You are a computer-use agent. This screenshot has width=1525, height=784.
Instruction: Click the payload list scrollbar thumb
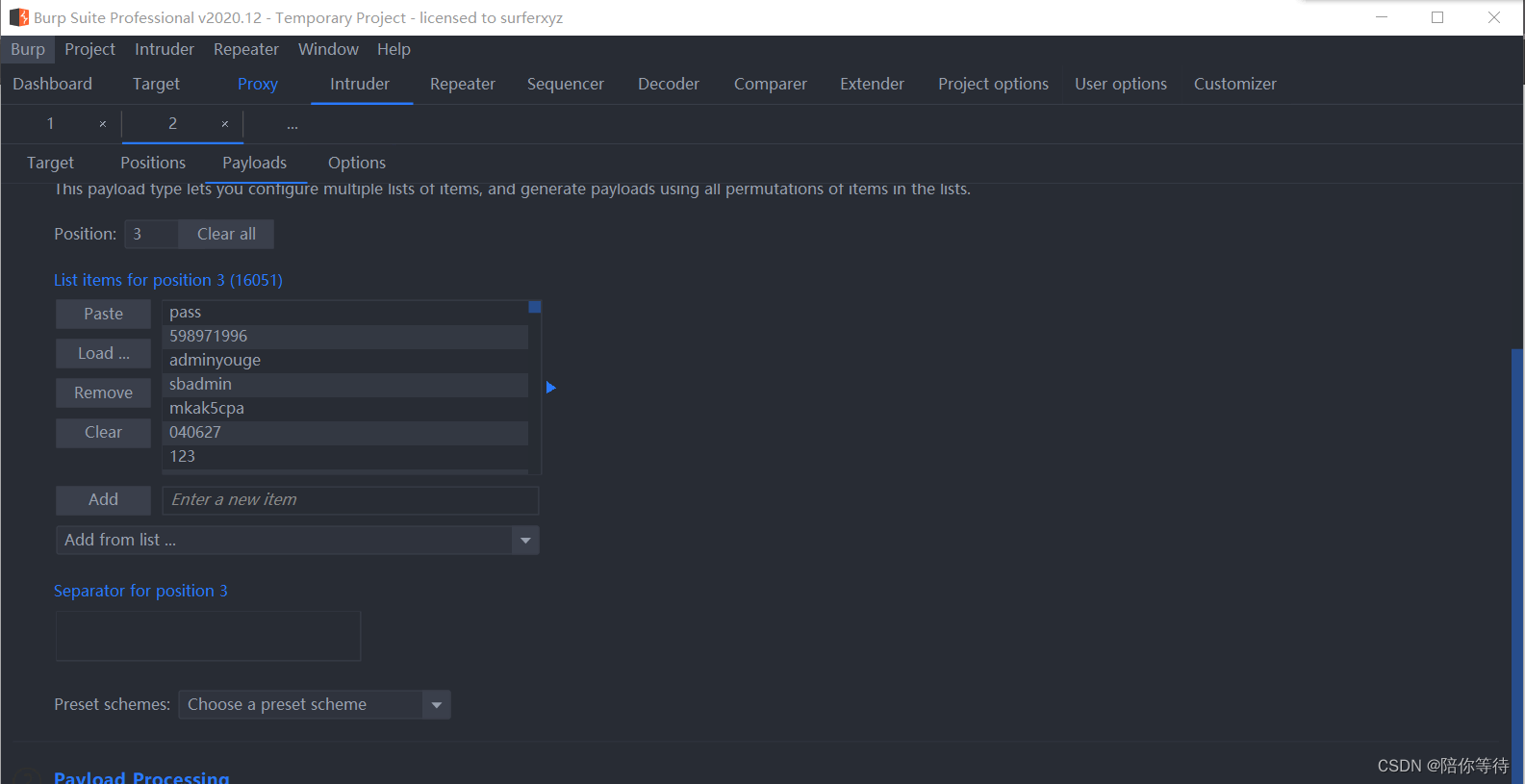pos(535,307)
